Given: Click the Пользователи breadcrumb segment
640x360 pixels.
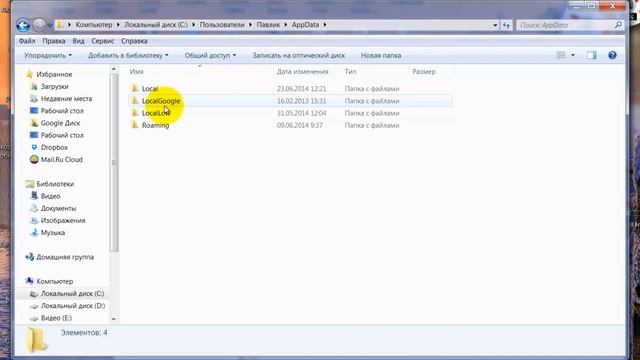Looking at the screenshot, I should pos(222,25).
